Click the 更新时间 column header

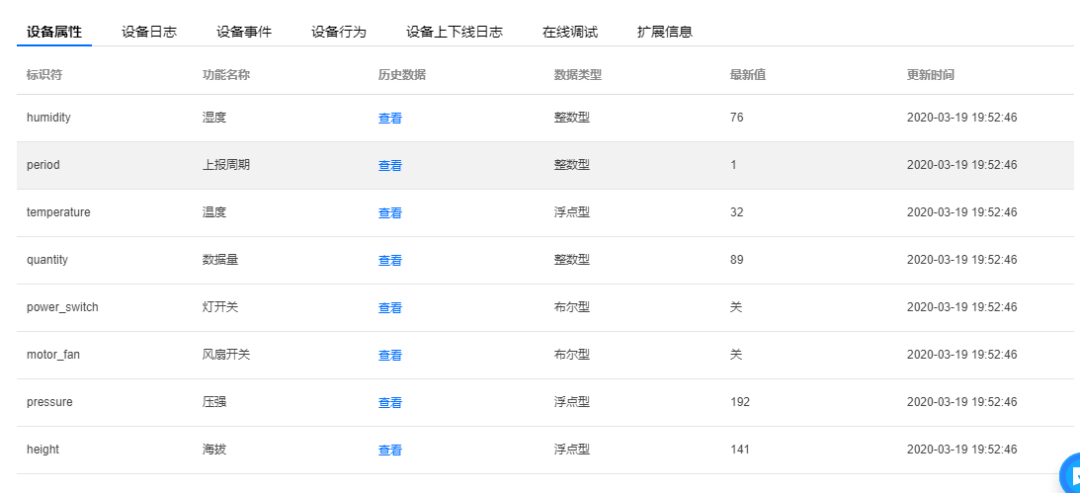[931, 75]
